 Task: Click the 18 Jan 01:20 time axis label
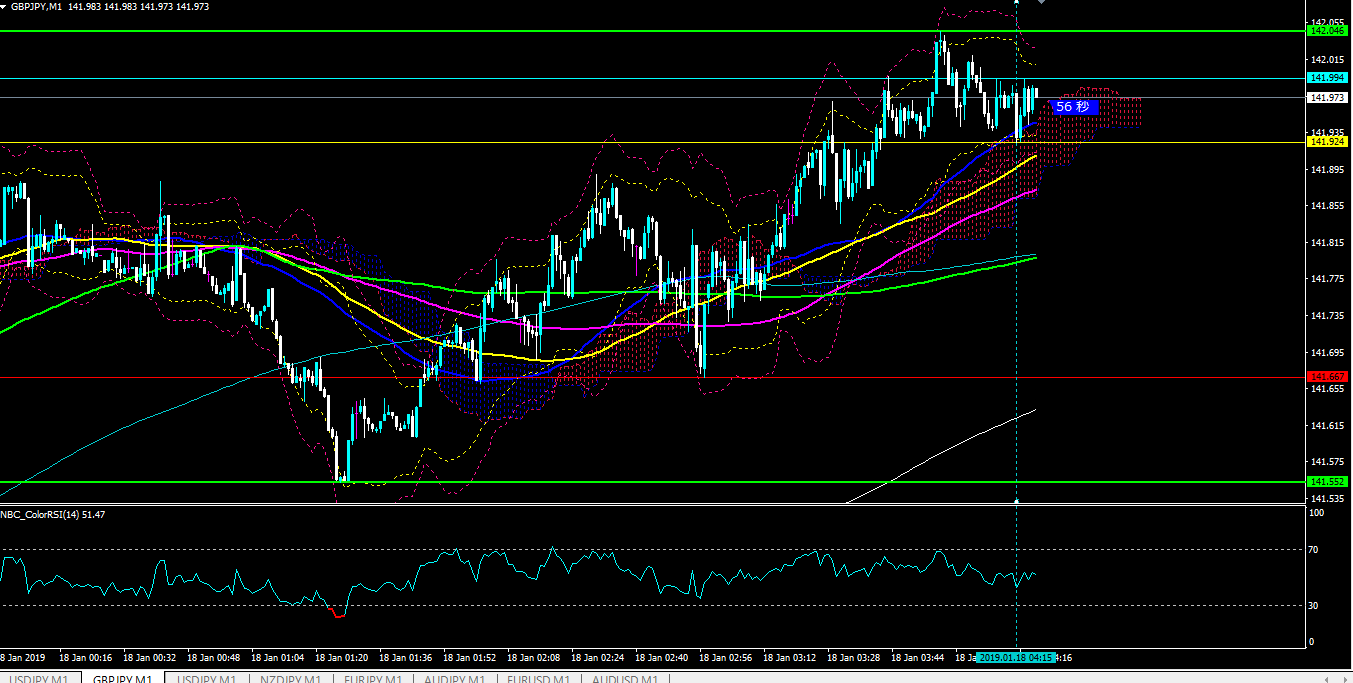(341, 658)
